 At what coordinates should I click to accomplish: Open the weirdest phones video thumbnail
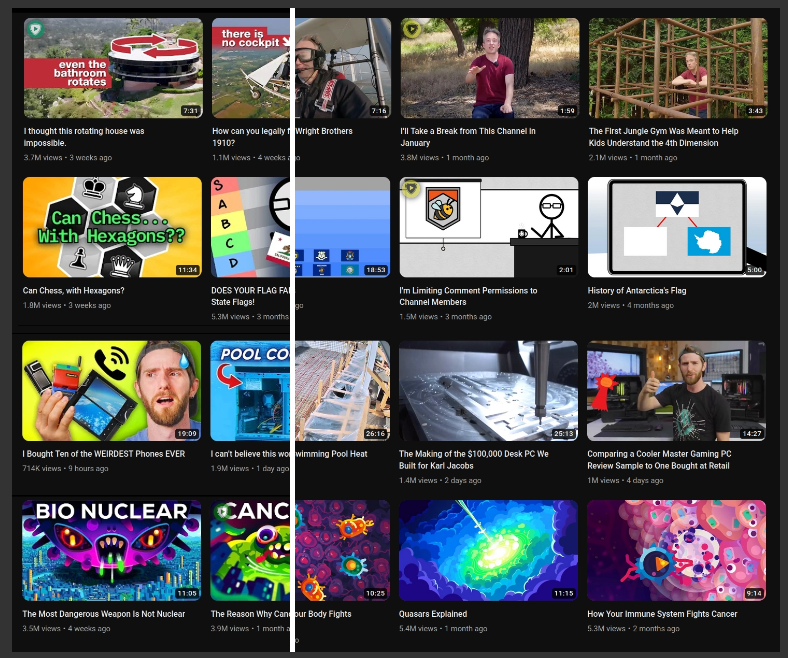111,390
